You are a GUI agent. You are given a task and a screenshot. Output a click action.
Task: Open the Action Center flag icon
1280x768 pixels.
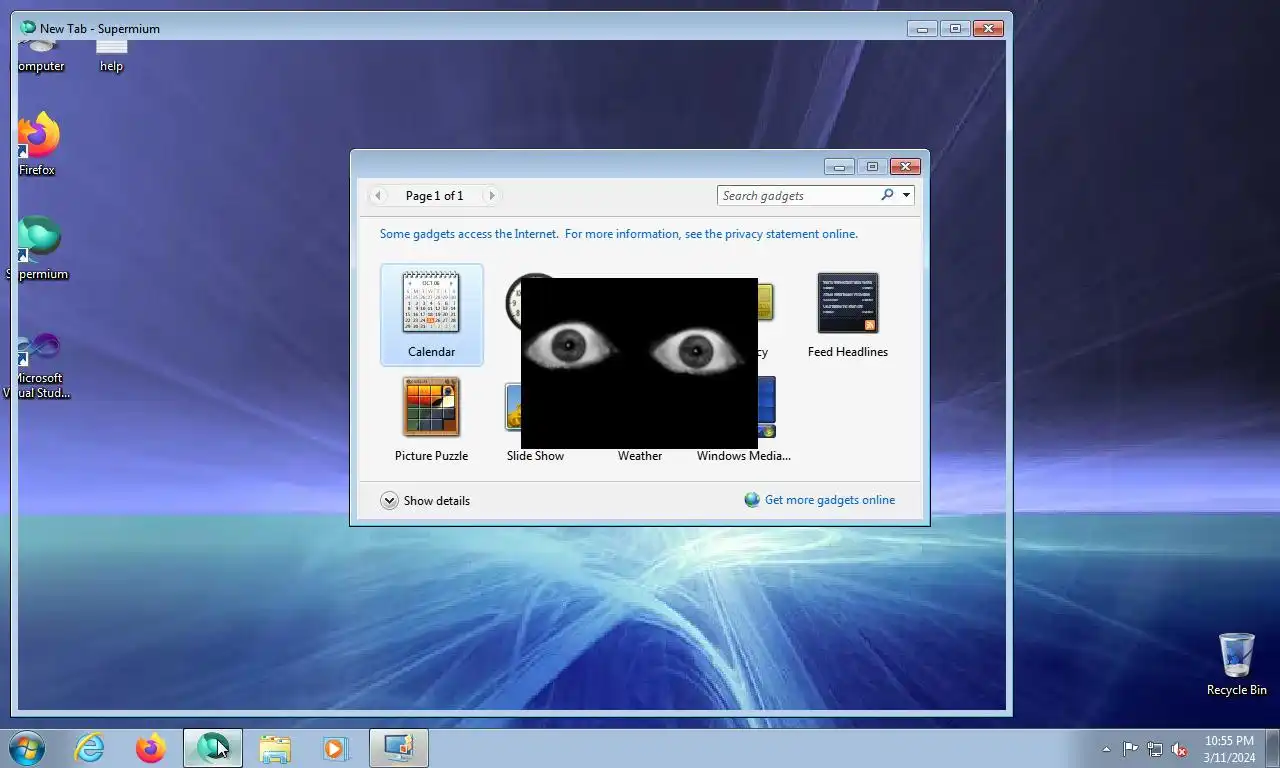click(x=1130, y=749)
